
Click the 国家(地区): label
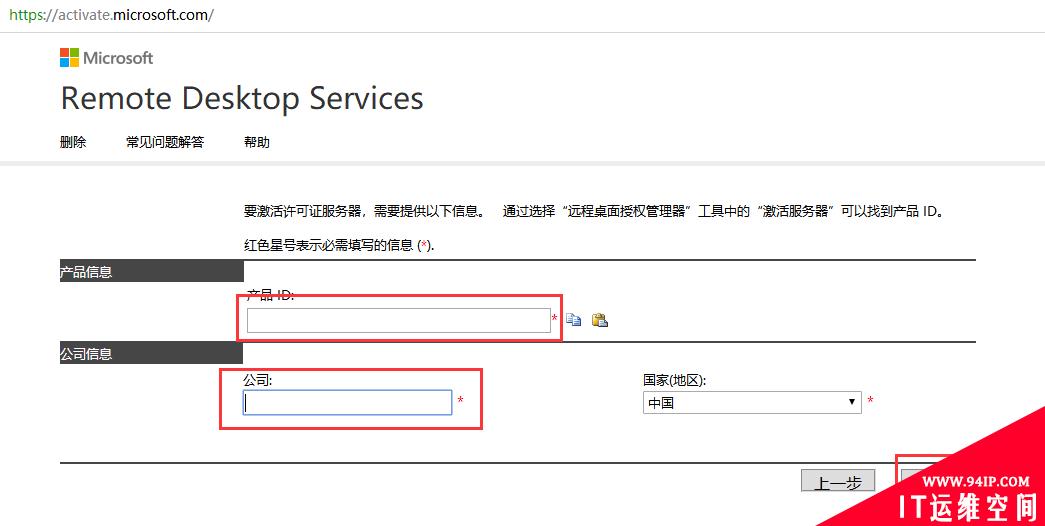click(674, 380)
